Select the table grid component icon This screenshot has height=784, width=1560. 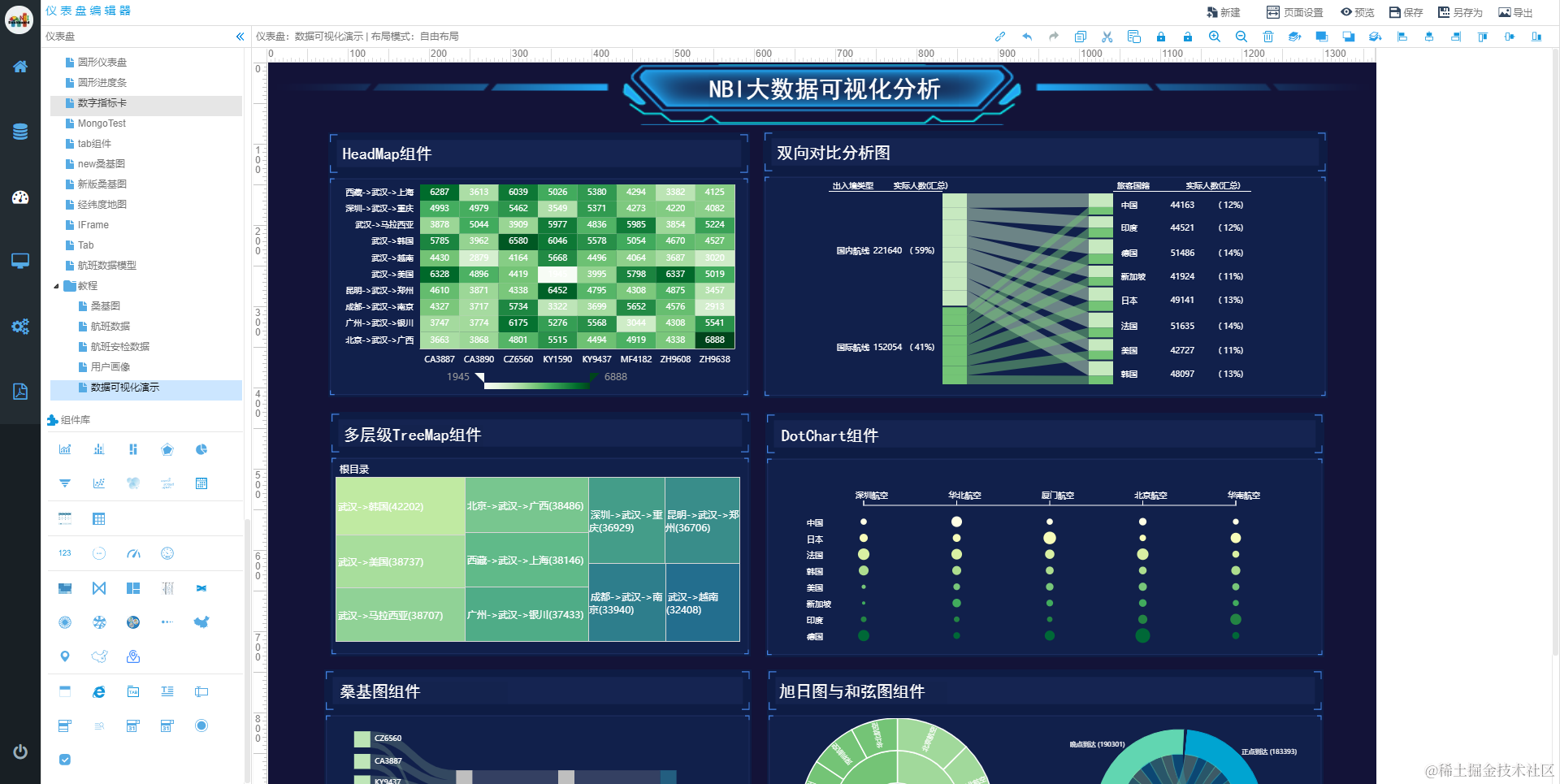tap(99, 519)
